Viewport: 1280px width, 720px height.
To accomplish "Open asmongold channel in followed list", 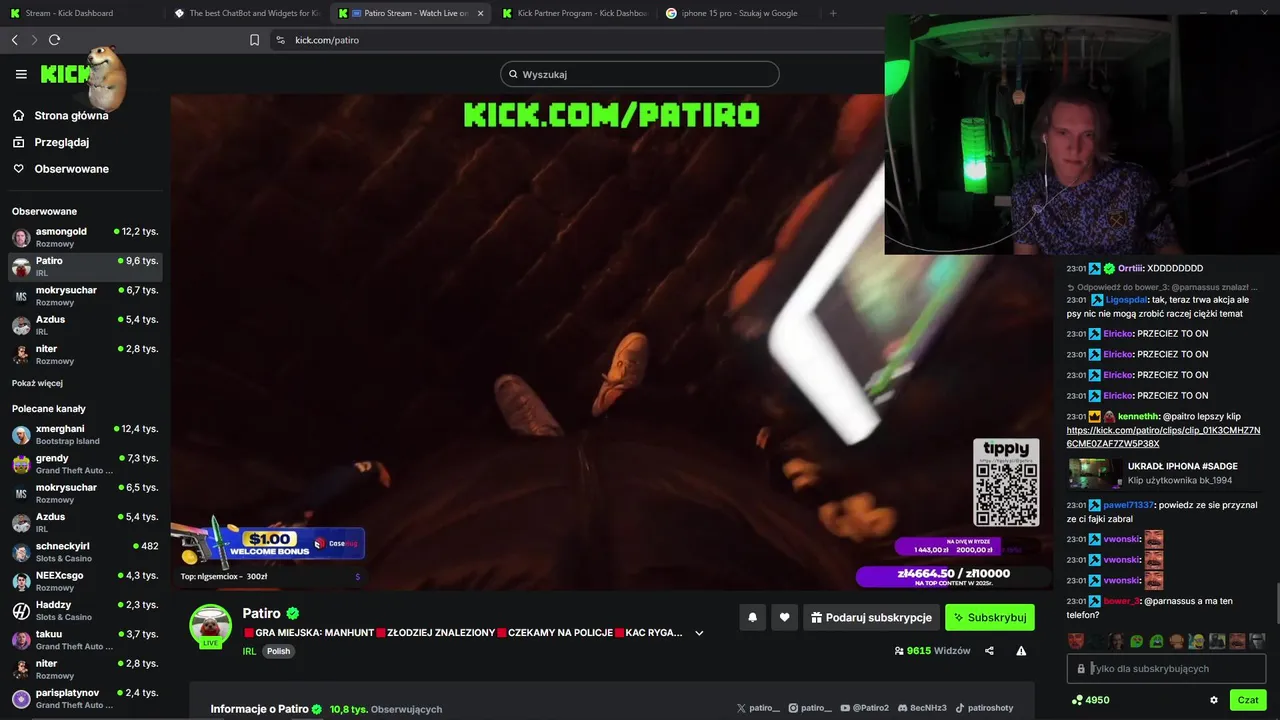I will click(x=85, y=237).
